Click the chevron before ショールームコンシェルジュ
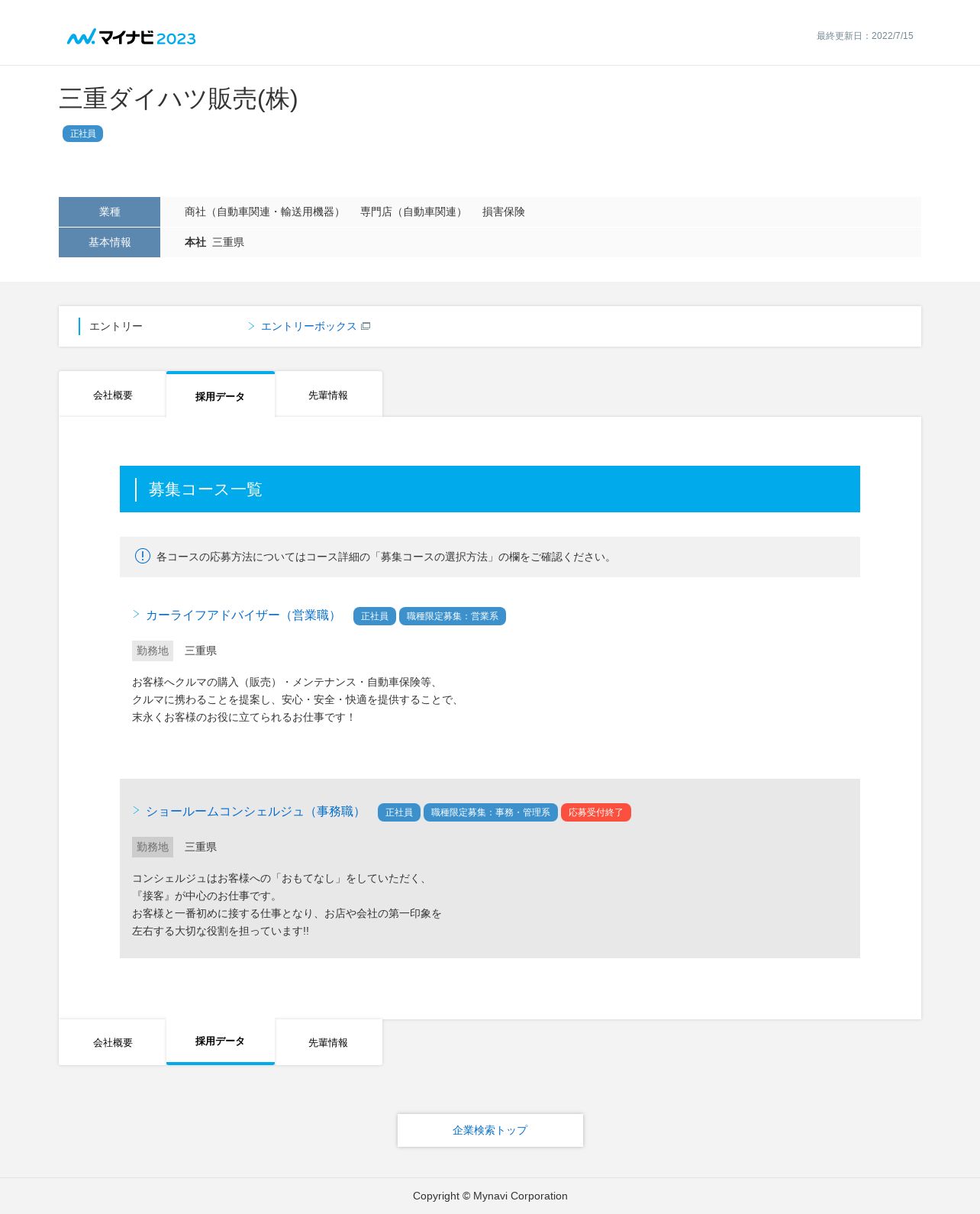 click(x=136, y=810)
